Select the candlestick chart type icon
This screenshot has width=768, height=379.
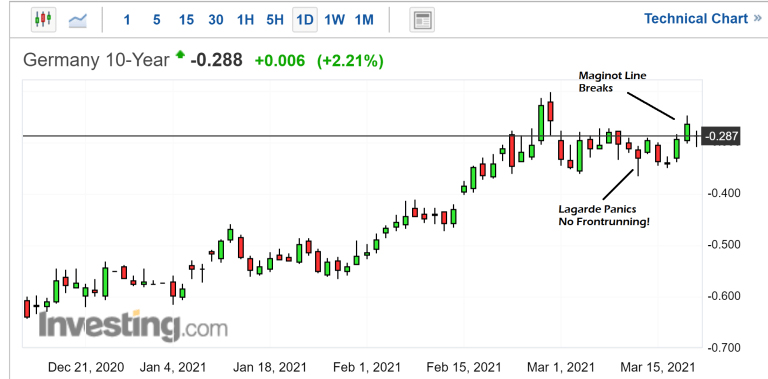coord(43,20)
